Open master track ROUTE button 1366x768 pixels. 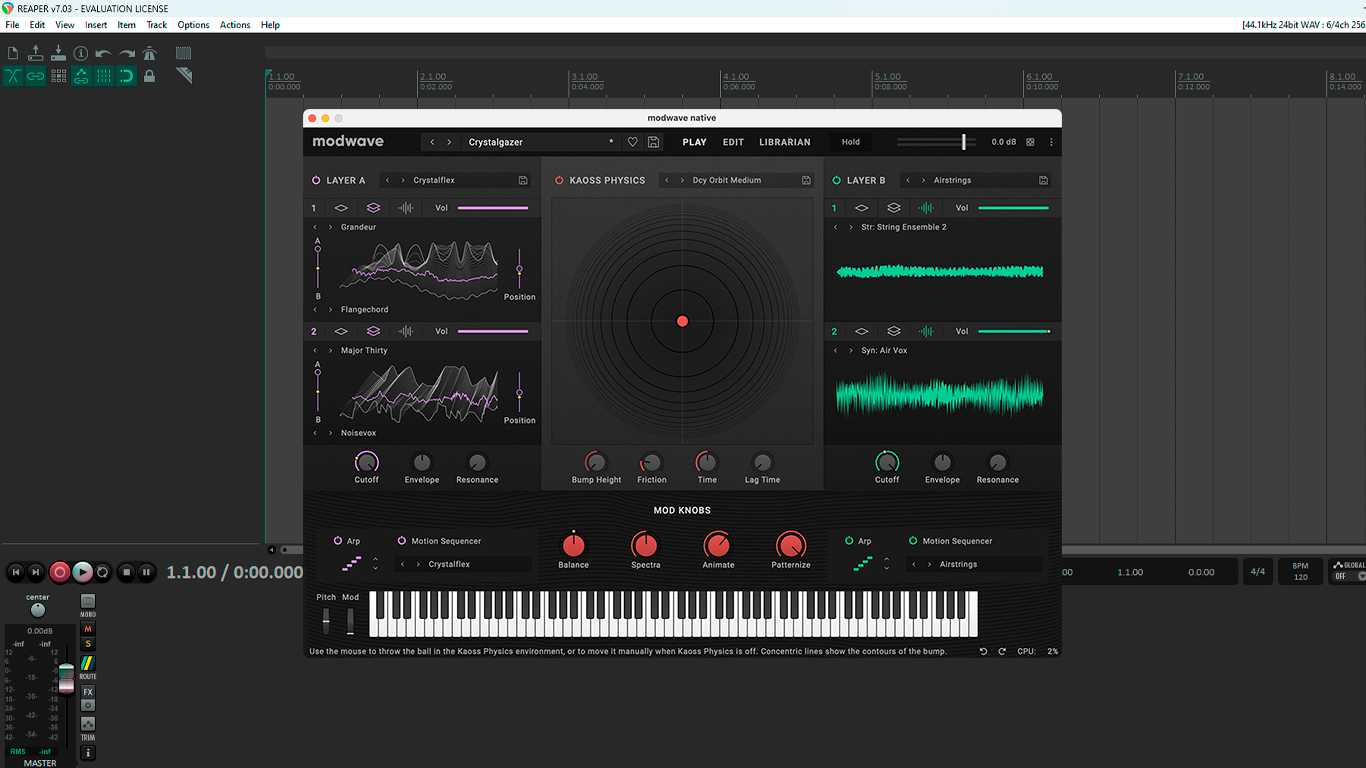[88, 664]
